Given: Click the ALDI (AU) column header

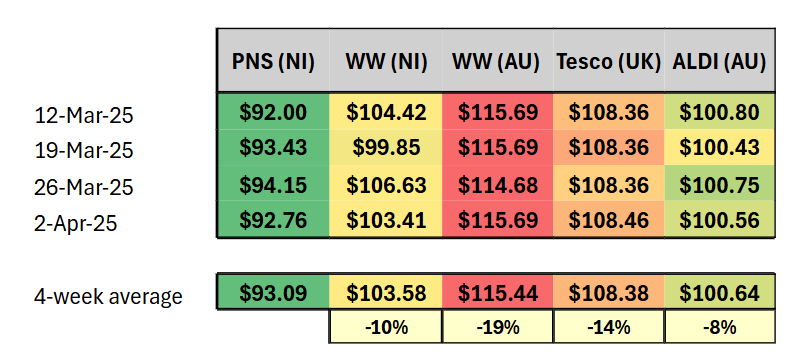Looking at the screenshot, I should [x=720, y=61].
